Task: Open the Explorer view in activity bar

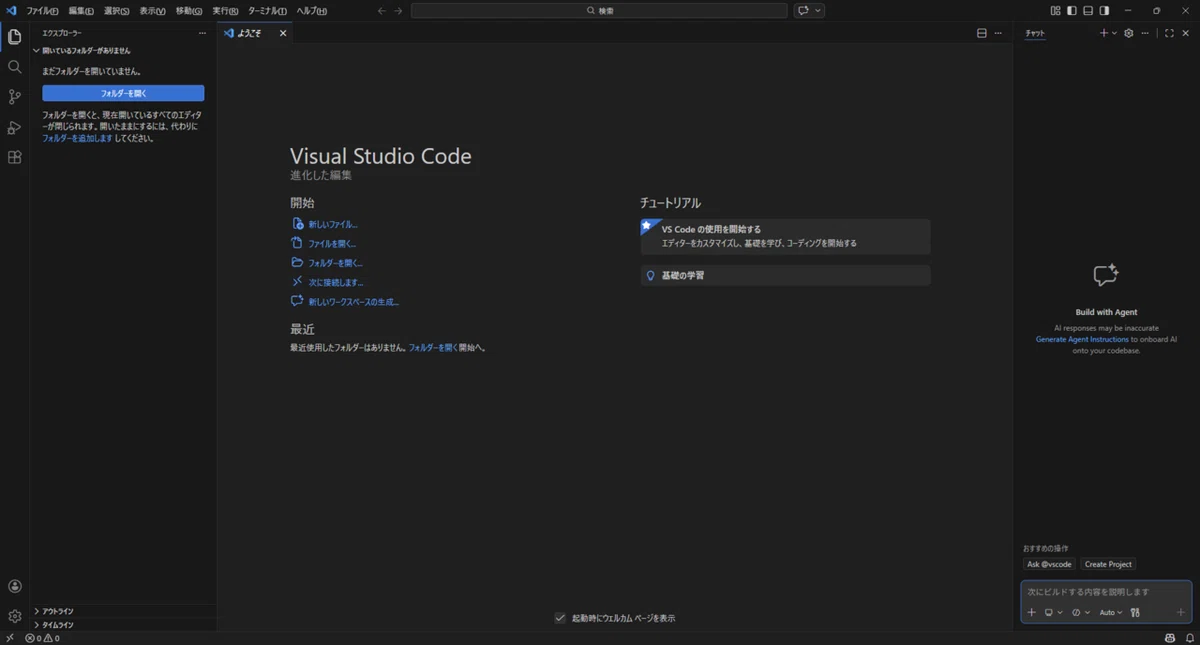Action: pos(14,37)
